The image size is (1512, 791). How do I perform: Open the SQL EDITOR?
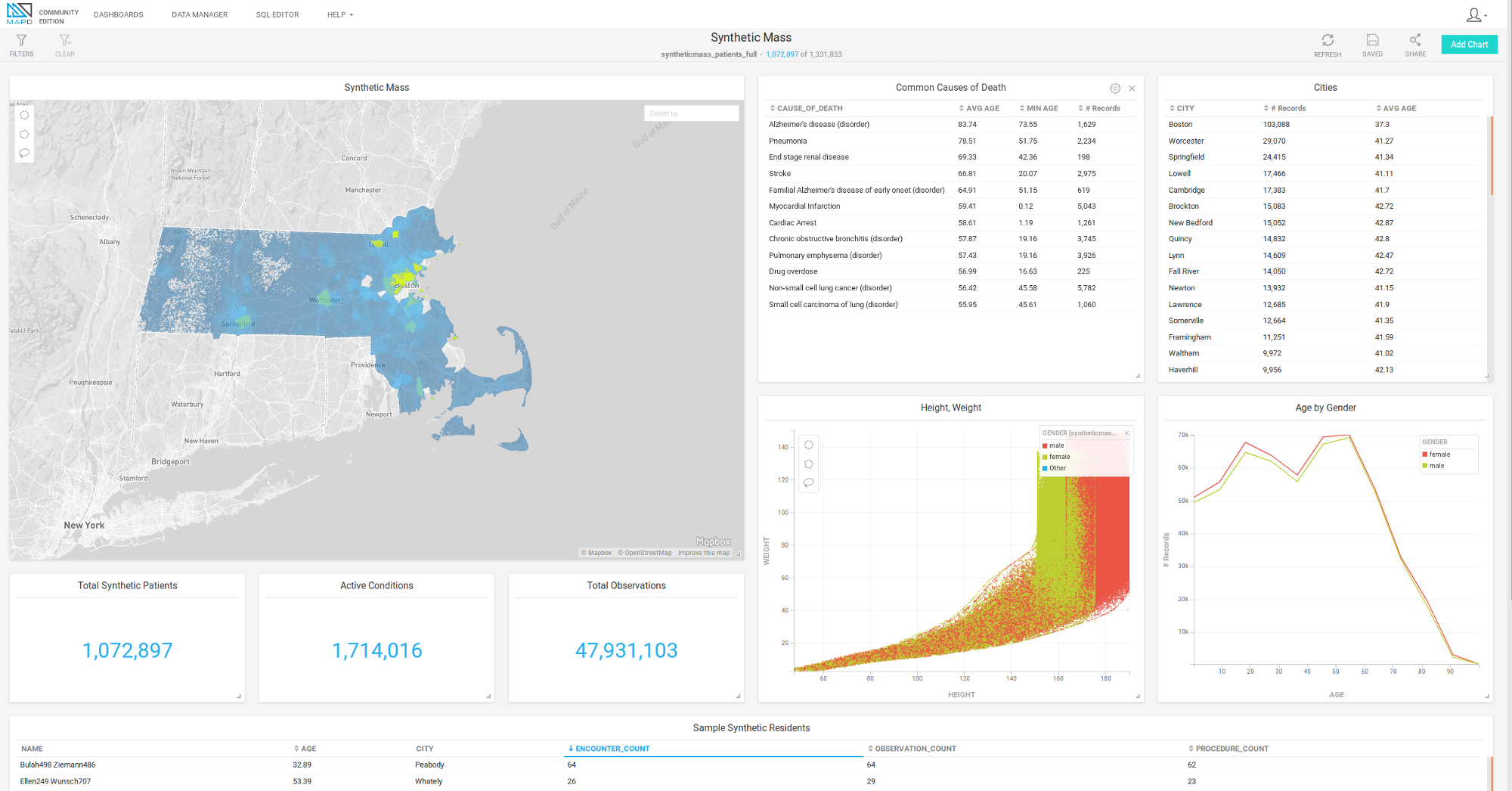(x=277, y=14)
